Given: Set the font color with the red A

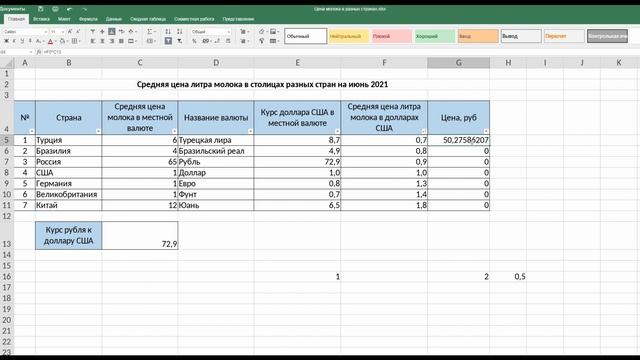Looking at the screenshot, I should [50, 41].
